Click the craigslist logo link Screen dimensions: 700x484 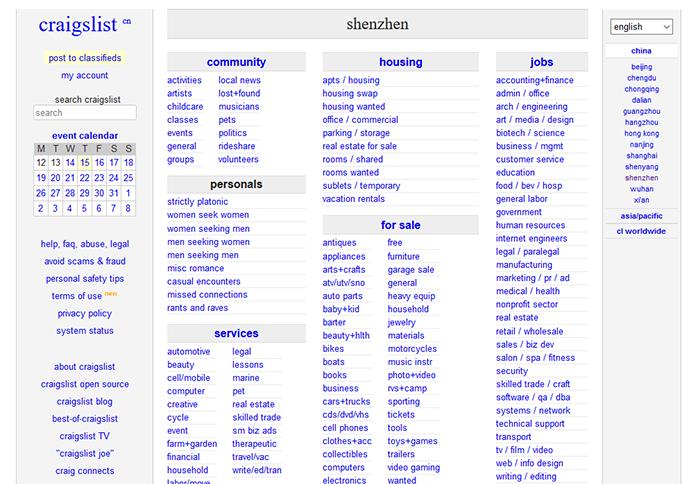[x=78, y=25]
